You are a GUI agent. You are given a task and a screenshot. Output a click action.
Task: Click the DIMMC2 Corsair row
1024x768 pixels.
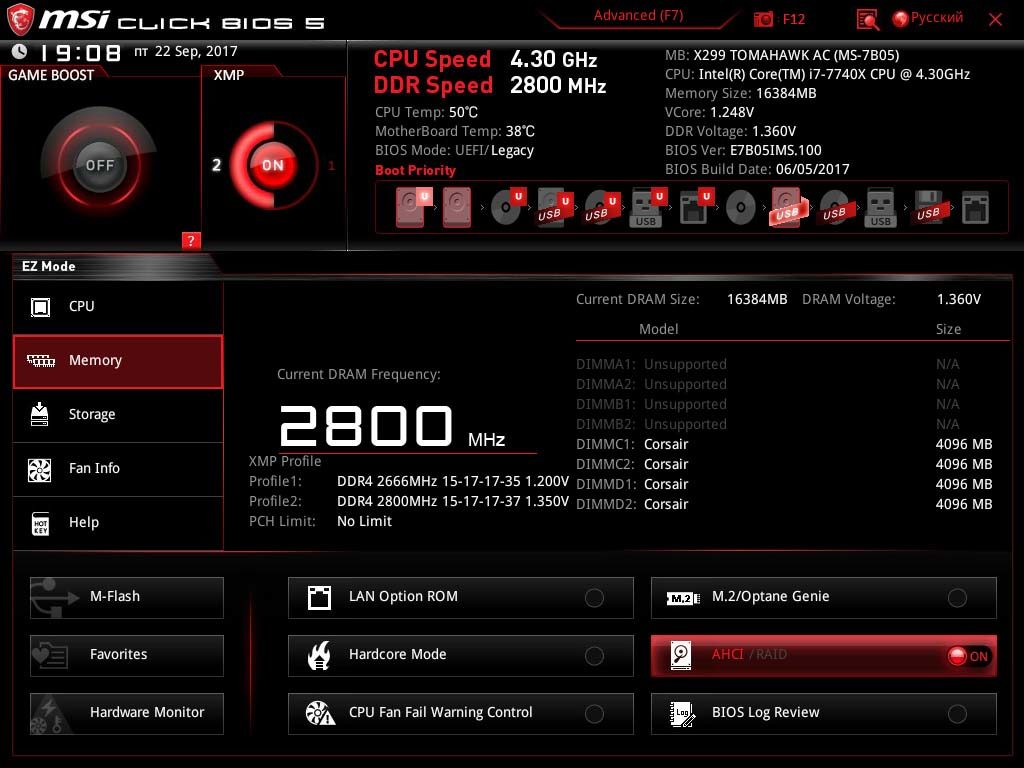(784, 464)
